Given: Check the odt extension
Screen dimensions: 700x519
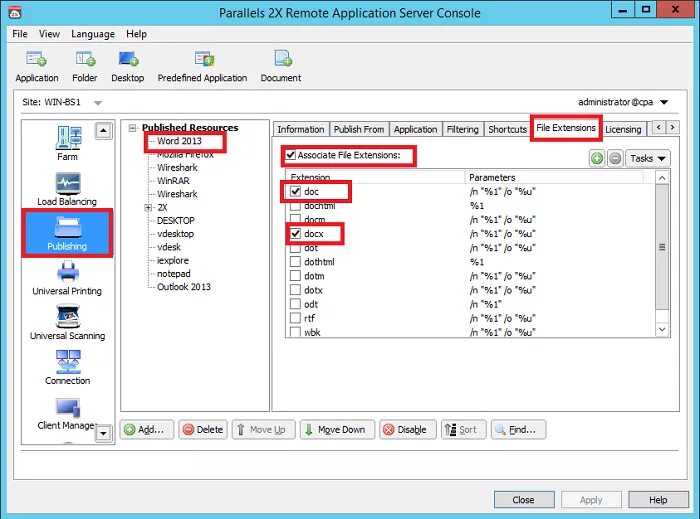Looking at the screenshot, I should pos(295,304).
